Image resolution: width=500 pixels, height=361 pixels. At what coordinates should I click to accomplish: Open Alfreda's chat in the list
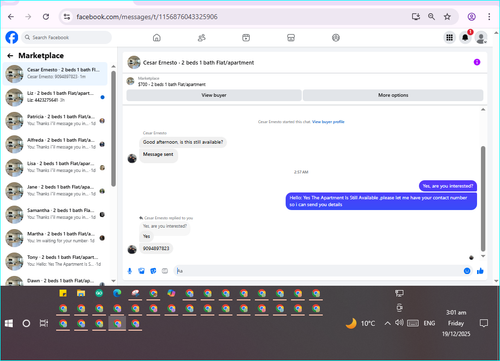click(55, 144)
